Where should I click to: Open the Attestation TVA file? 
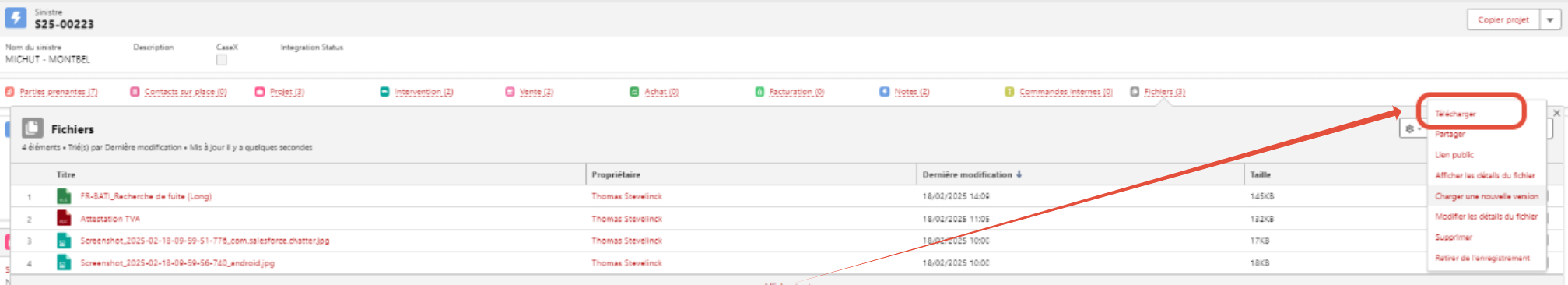pyautogui.click(x=110, y=219)
